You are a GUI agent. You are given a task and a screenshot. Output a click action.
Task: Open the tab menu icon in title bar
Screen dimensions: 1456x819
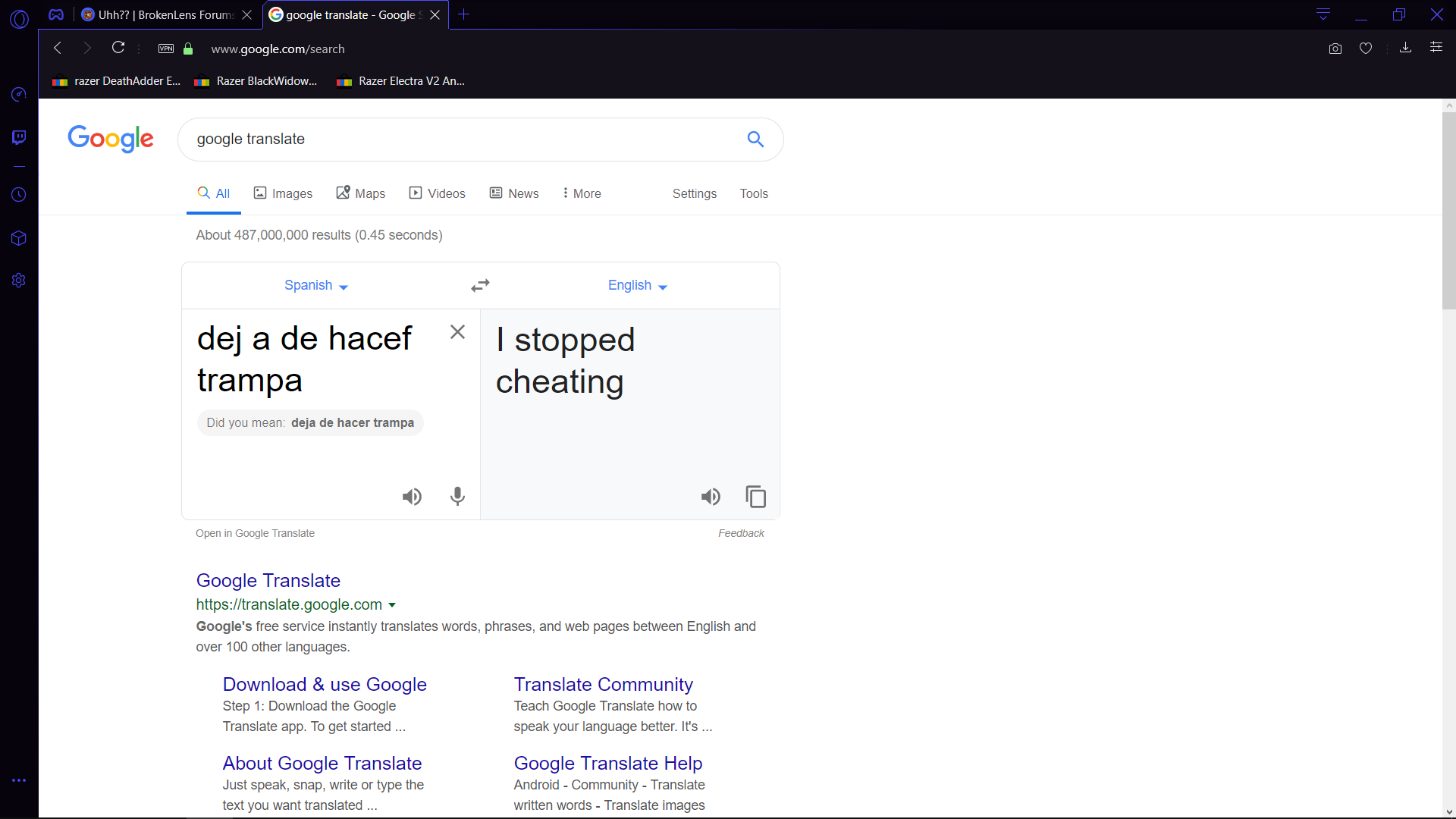[x=1323, y=14]
